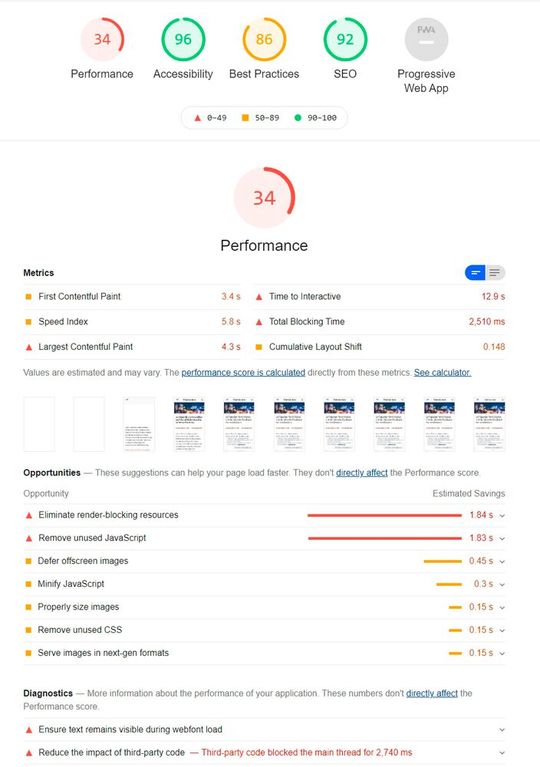
Task: Switch metrics to the blue compact view toggle
Action: pyautogui.click(x=475, y=272)
